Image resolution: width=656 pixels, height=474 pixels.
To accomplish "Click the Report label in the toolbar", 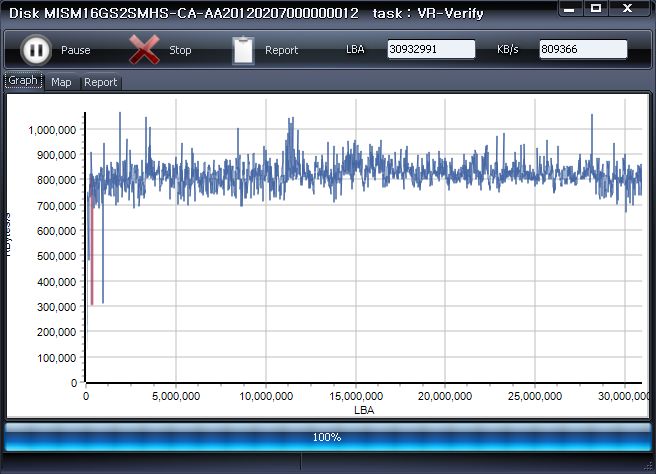I will tap(281, 50).
